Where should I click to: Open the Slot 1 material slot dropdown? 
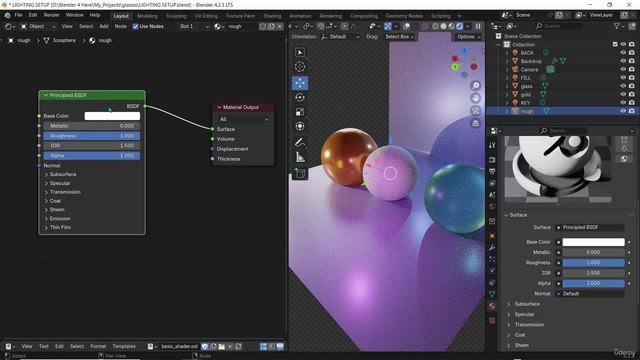194,26
